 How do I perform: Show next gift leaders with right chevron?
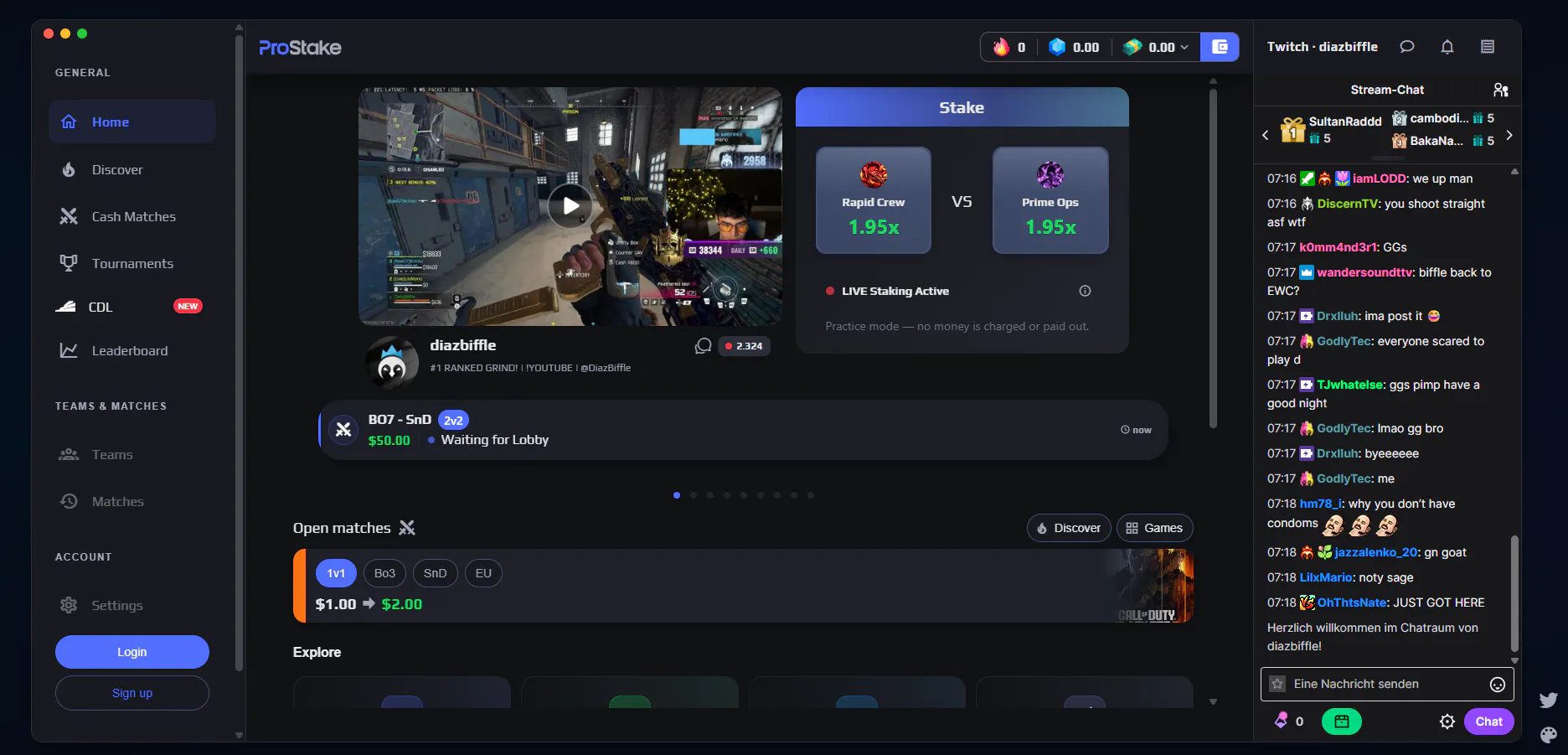click(x=1509, y=135)
